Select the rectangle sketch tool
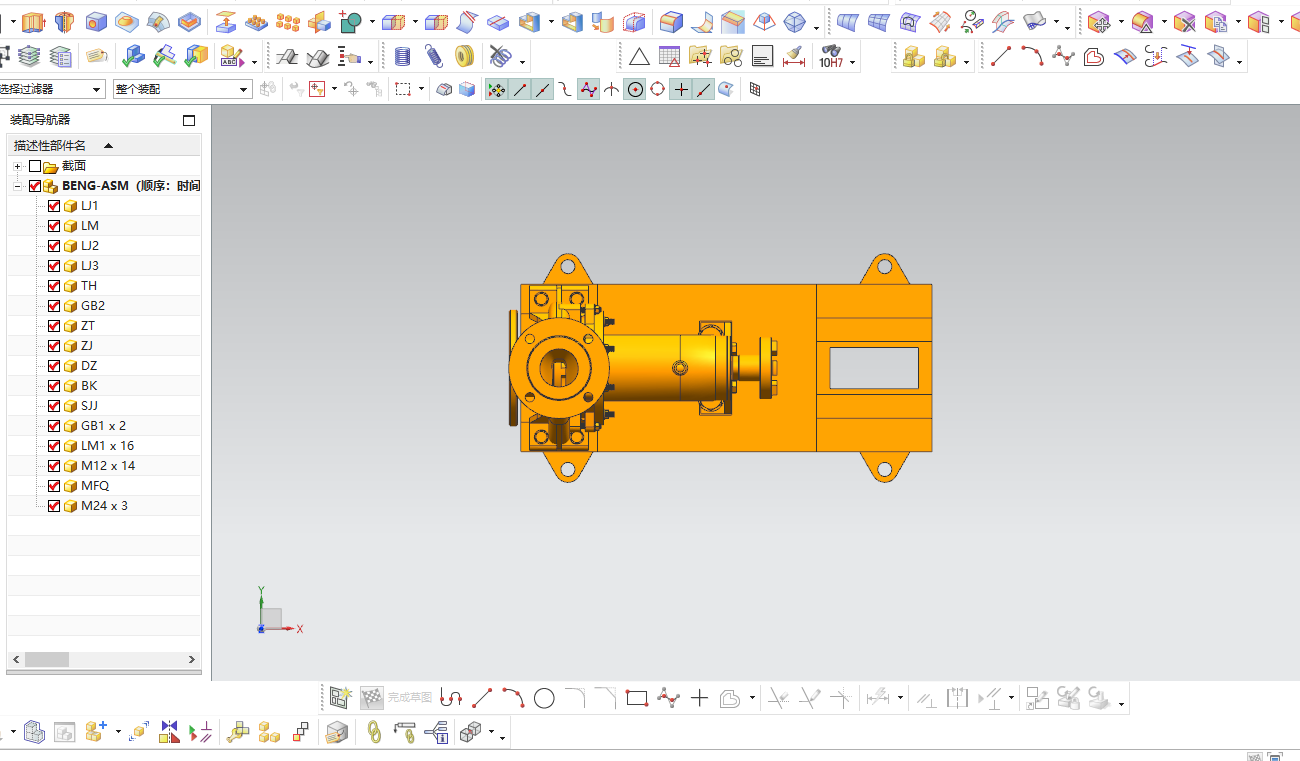Screen dimensions: 1300x761 coord(637,698)
